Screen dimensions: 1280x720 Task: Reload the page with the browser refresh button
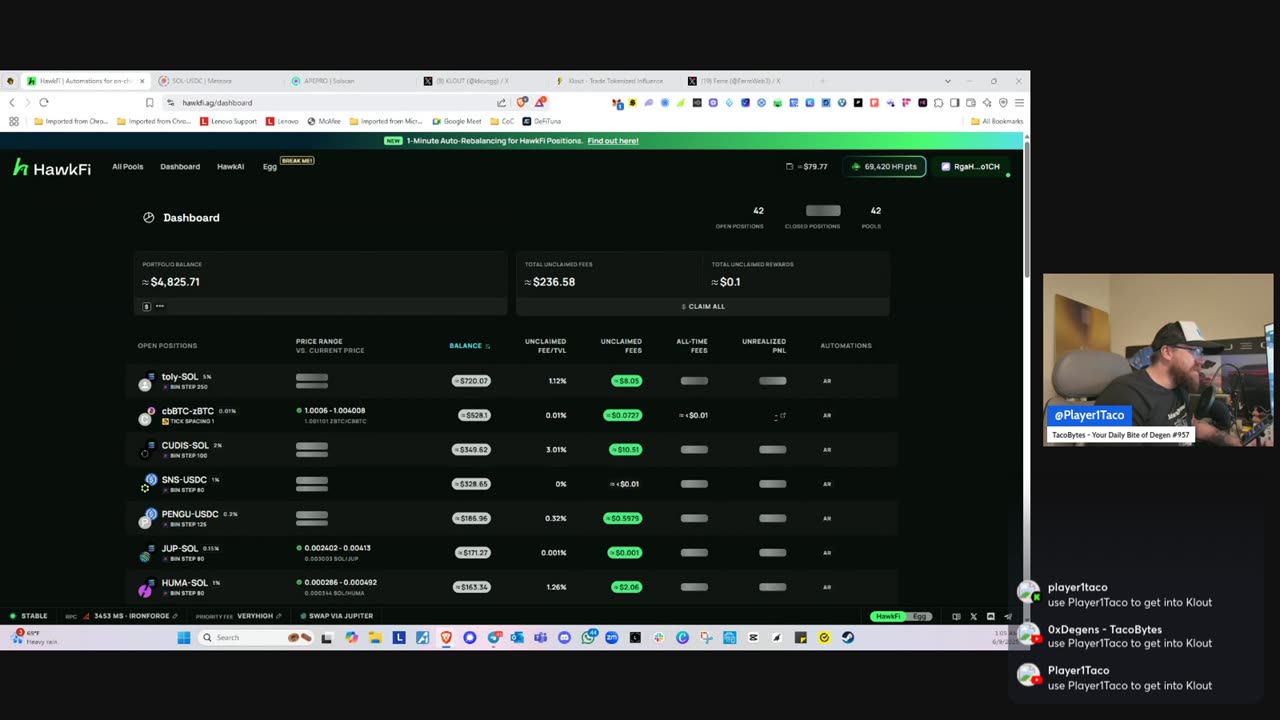pyautogui.click(x=44, y=103)
